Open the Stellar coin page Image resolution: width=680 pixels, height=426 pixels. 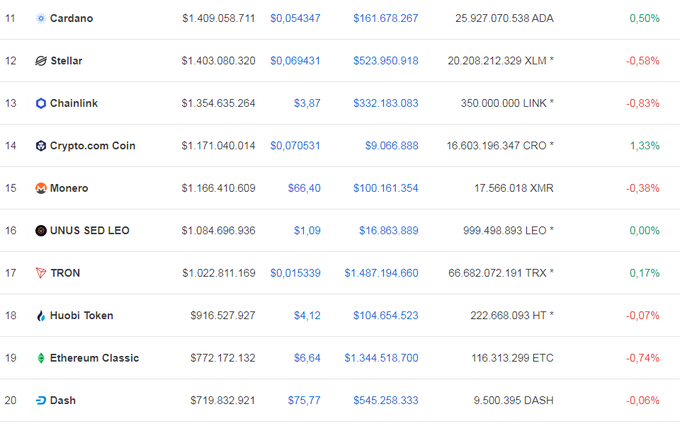click(x=66, y=61)
